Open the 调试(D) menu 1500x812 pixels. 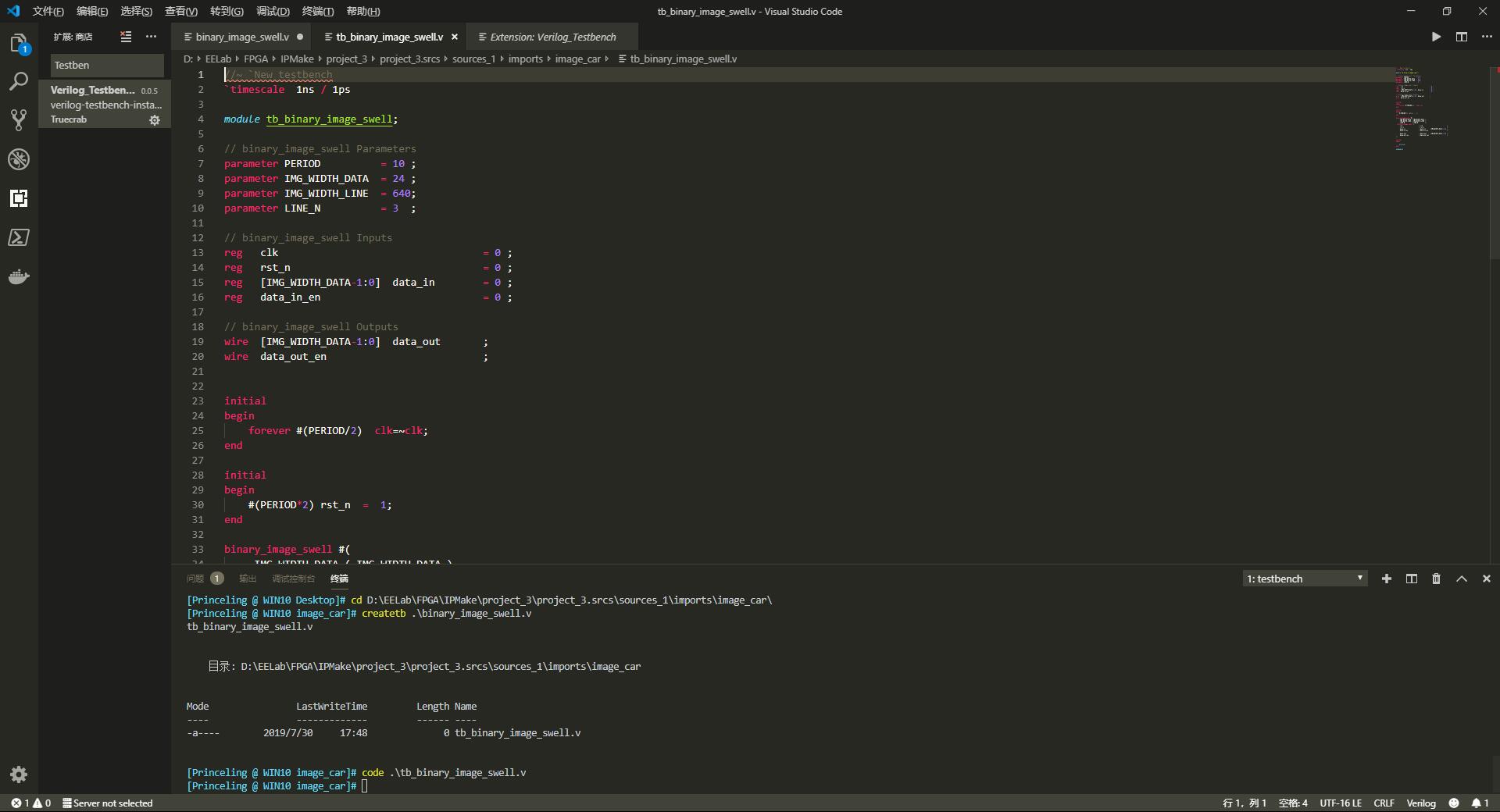[x=273, y=11]
